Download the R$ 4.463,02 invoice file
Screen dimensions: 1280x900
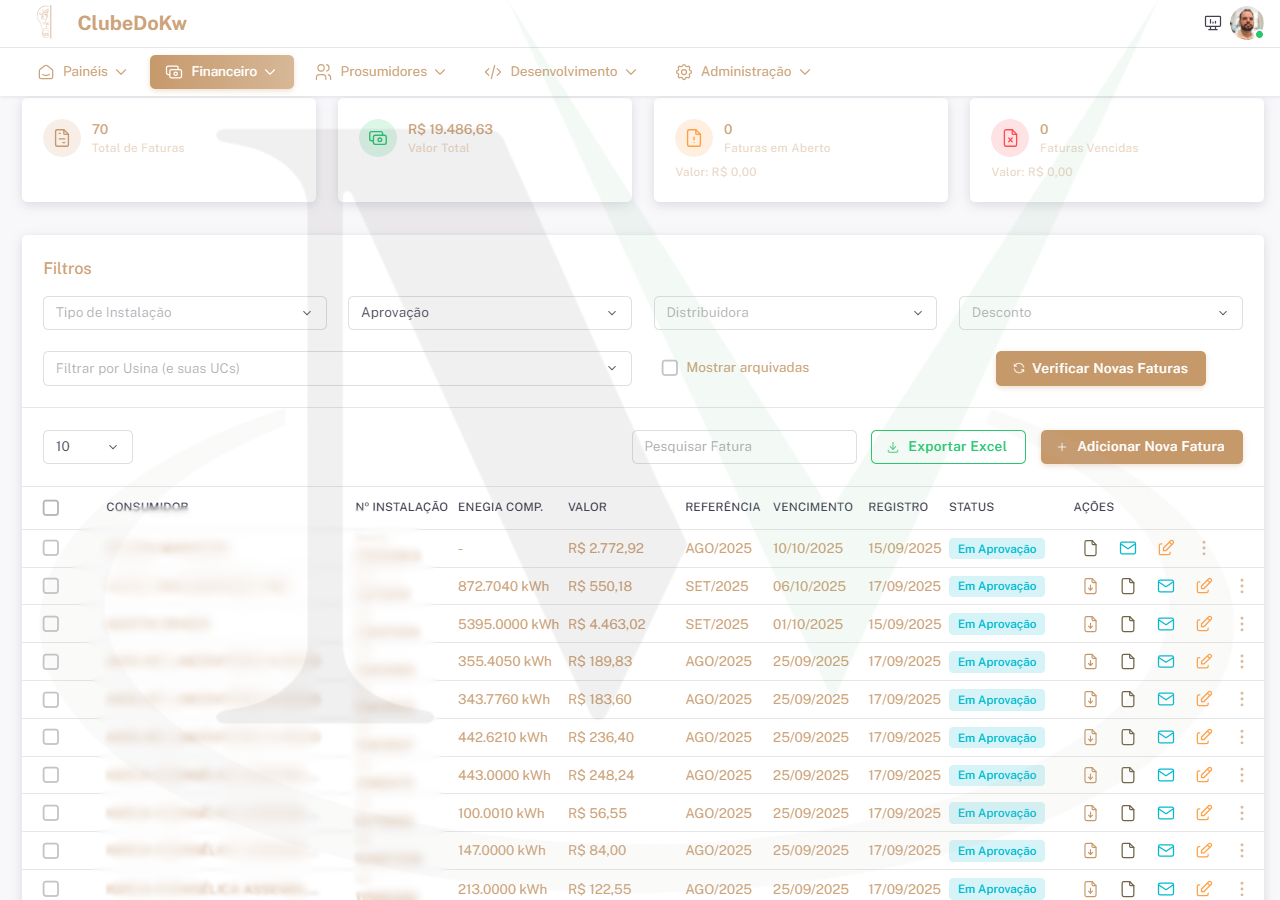(x=1091, y=624)
